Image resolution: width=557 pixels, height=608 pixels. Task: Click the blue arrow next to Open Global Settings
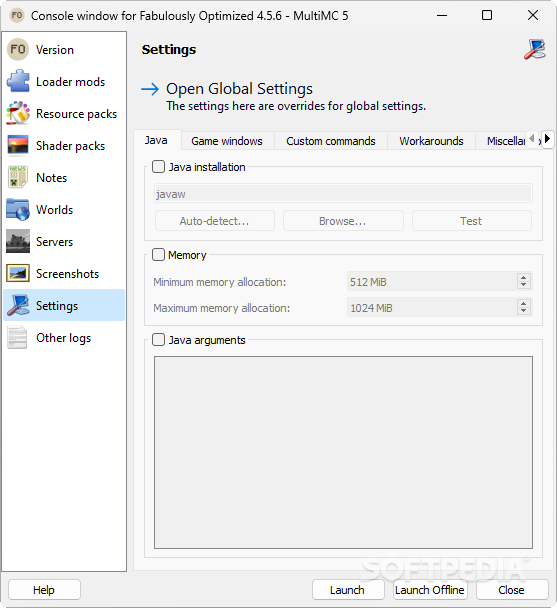tap(150, 89)
